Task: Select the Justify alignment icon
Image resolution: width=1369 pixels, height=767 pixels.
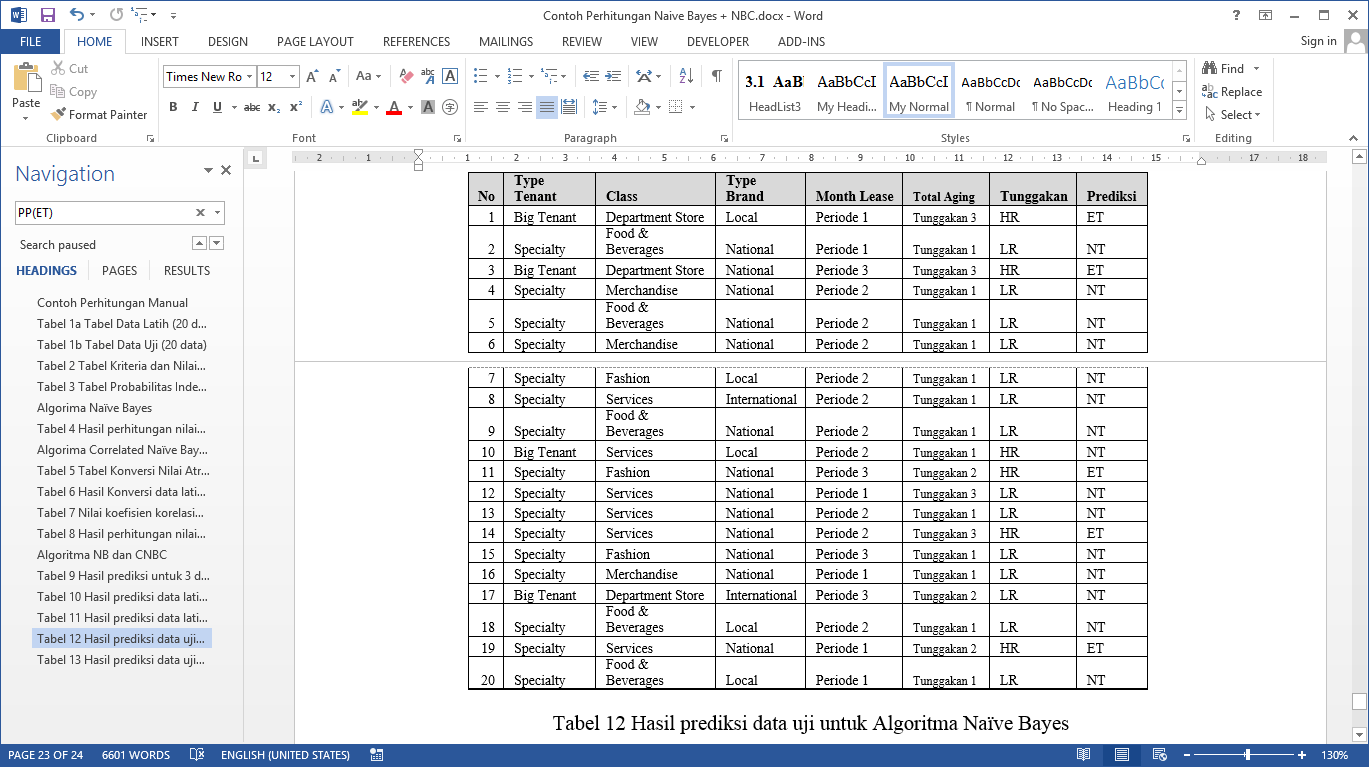Action: (x=546, y=107)
